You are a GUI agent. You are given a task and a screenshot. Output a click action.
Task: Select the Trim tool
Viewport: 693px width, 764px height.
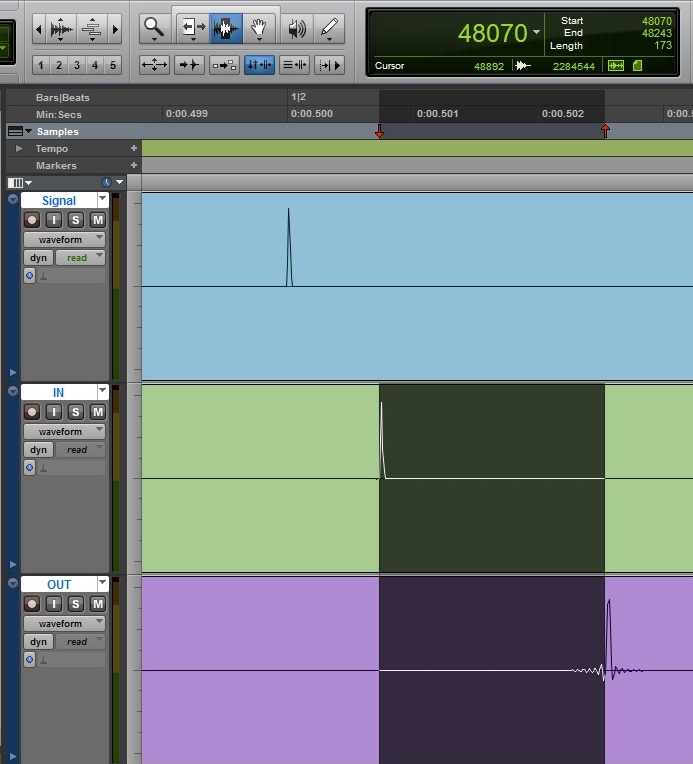coord(190,29)
